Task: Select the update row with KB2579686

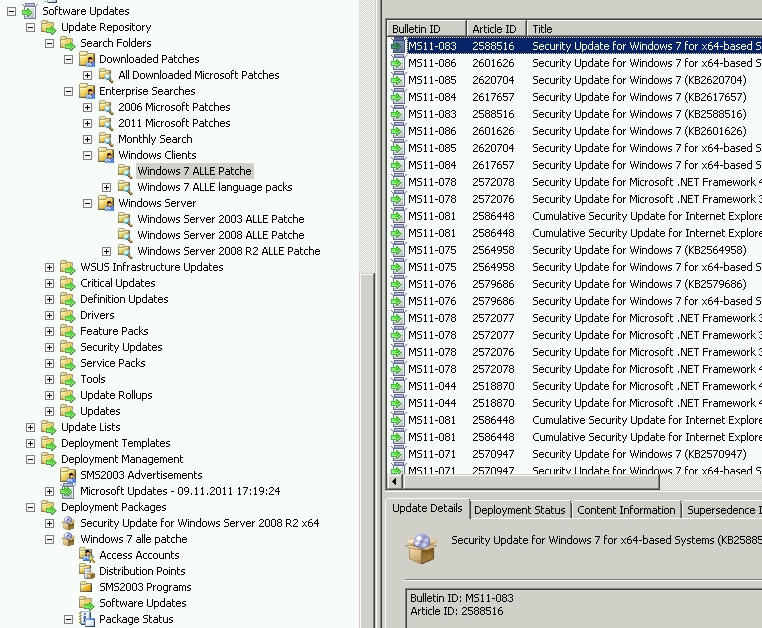Action: (574, 284)
